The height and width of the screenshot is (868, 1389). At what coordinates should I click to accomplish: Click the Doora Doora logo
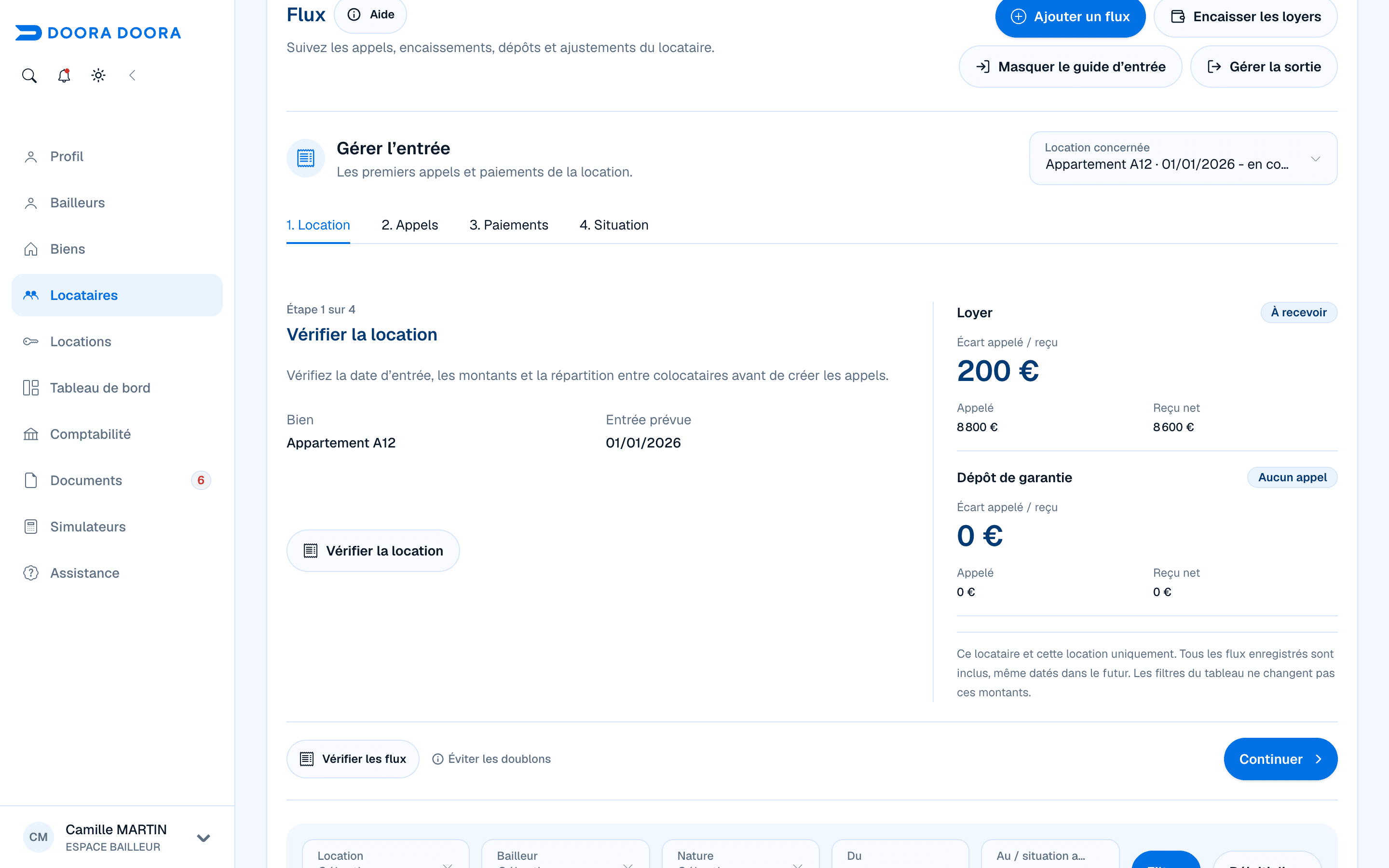pyautogui.click(x=98, y=33)
